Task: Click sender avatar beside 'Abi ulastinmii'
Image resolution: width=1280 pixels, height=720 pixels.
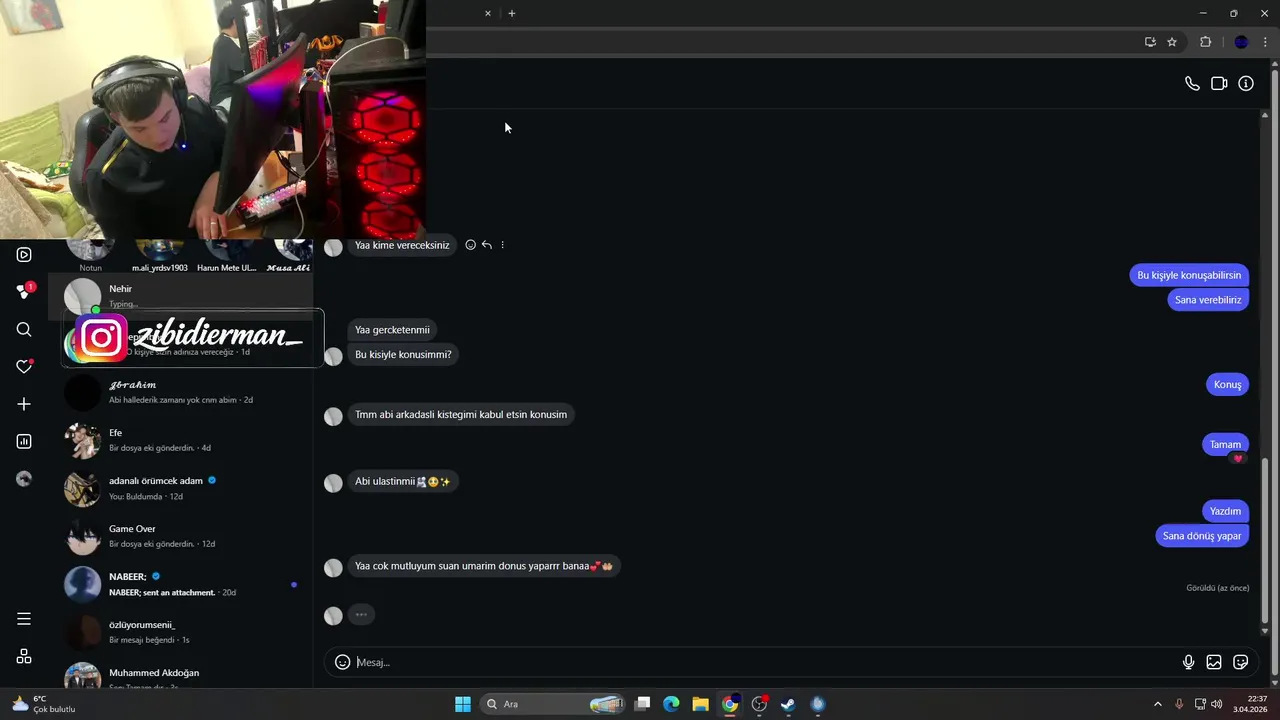Action: pyautogui.click(x=333, y=483)
